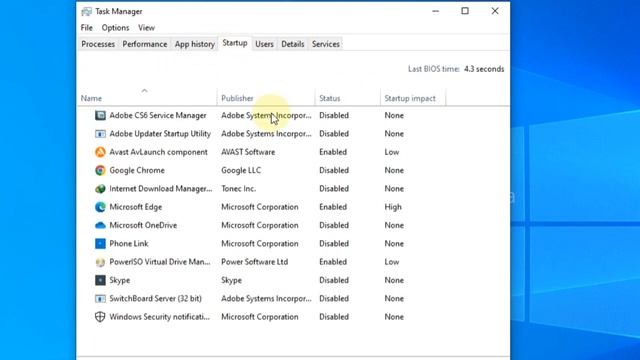640x360 pixels.
Task: Click the Disabled status of Skype
Action: 334,280
